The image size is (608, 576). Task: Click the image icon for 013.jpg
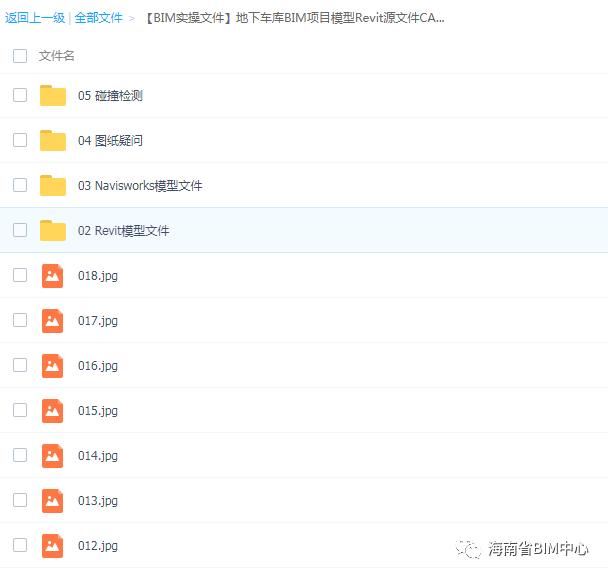pyautogui.click(x=52, y=501)
